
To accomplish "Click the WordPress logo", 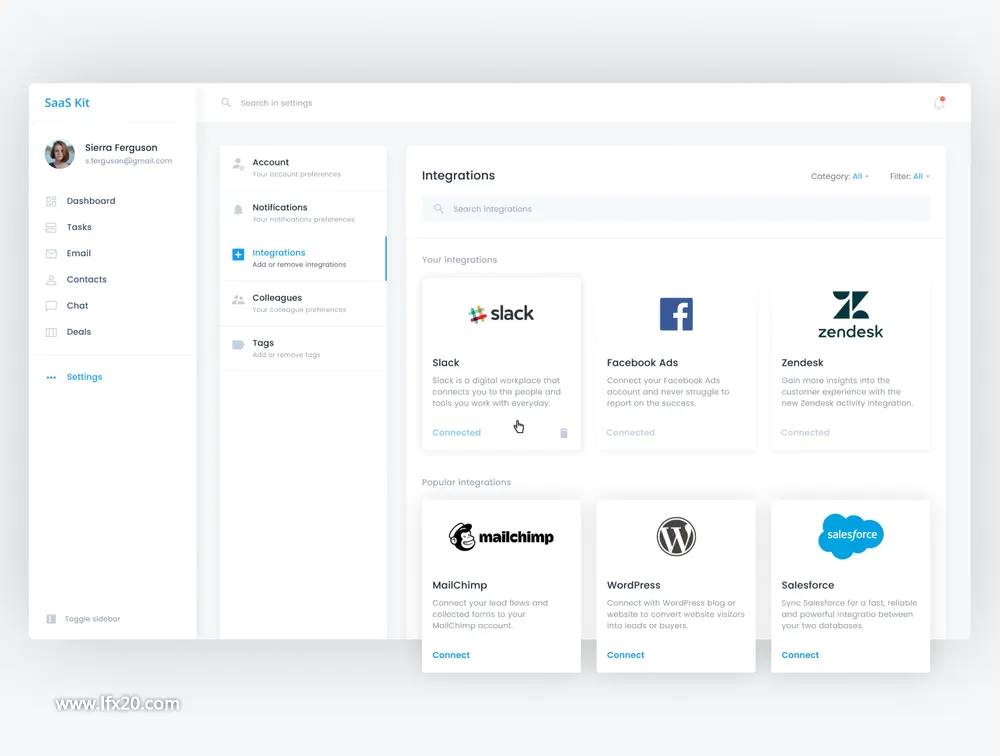I will (x=676, y=537).
